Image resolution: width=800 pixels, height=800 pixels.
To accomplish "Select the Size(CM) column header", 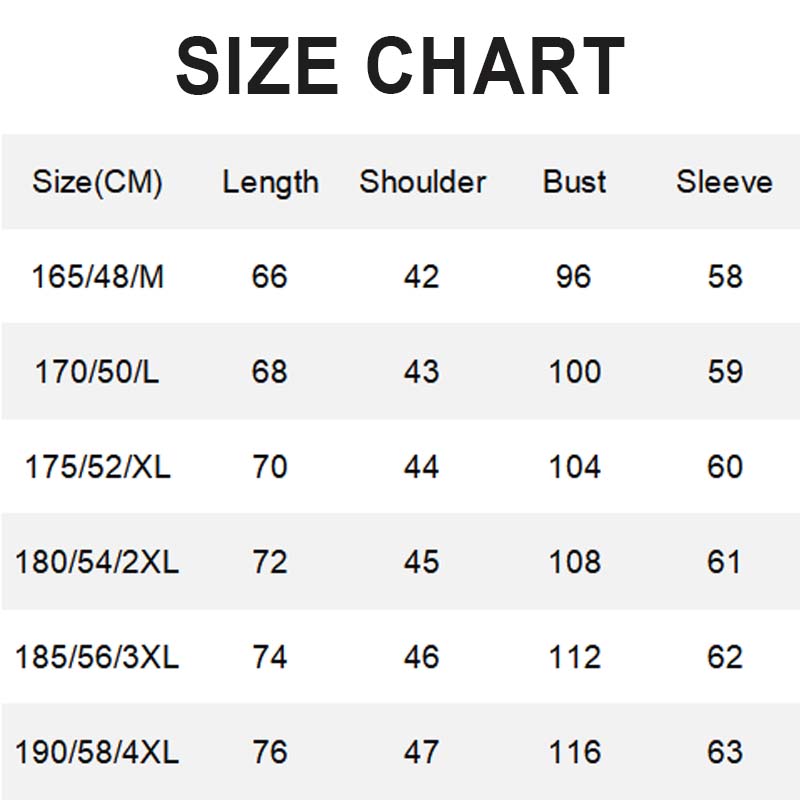I will coord(97,182).
